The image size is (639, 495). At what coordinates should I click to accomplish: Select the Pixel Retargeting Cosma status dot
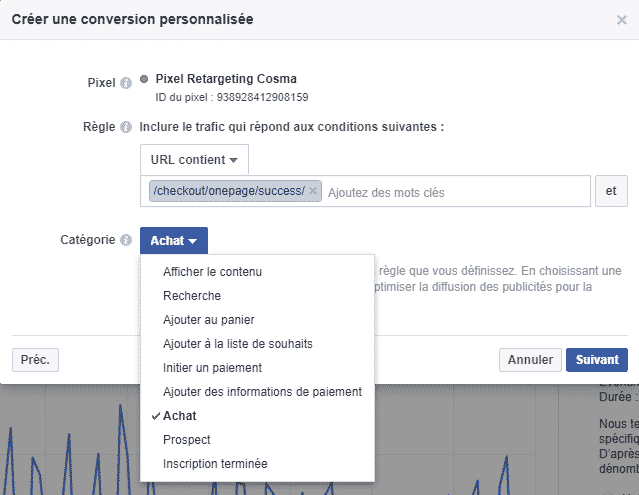click(145, 79)
